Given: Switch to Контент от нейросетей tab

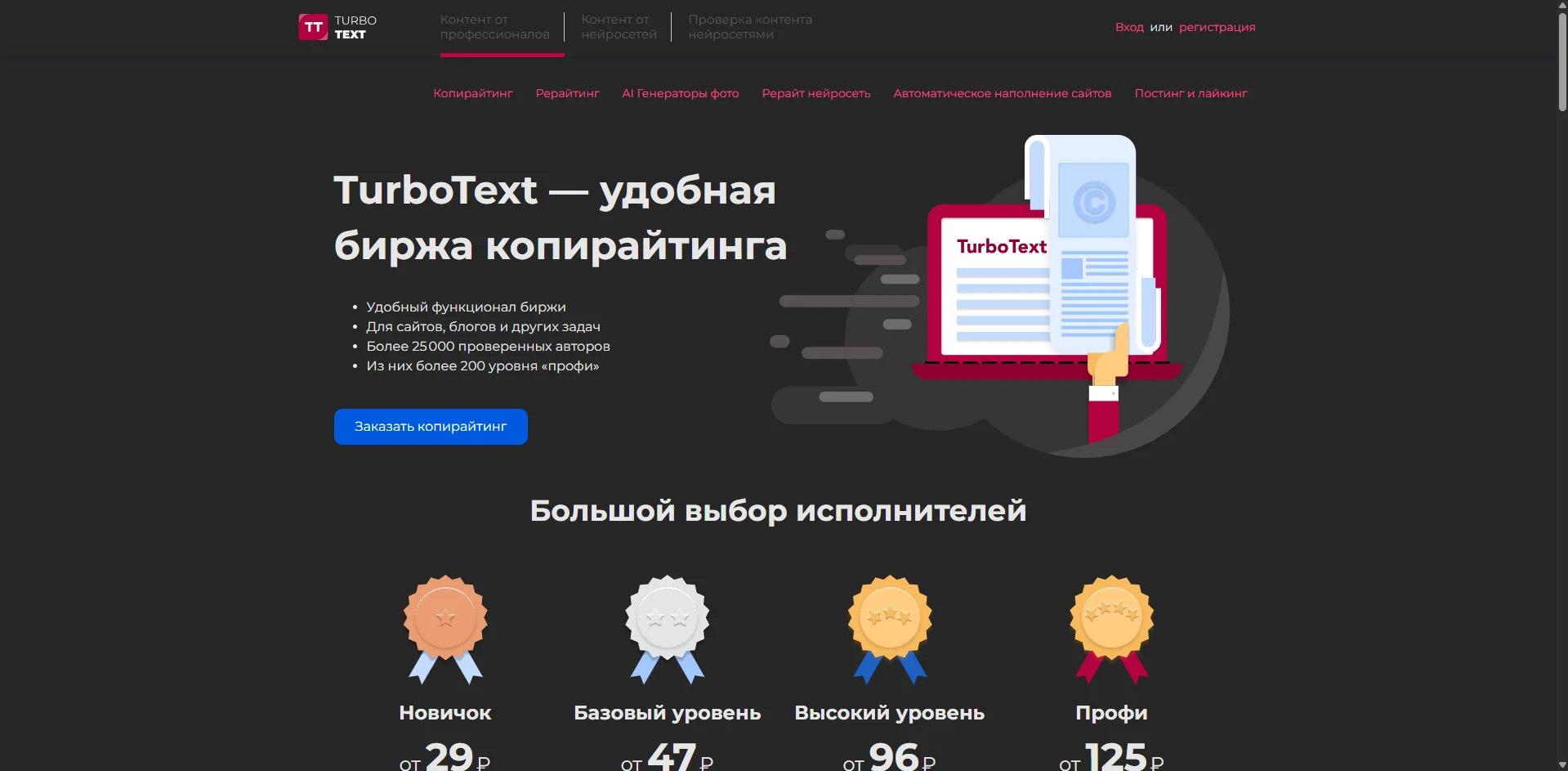Looking at the screenshot, I should point(619,27).
